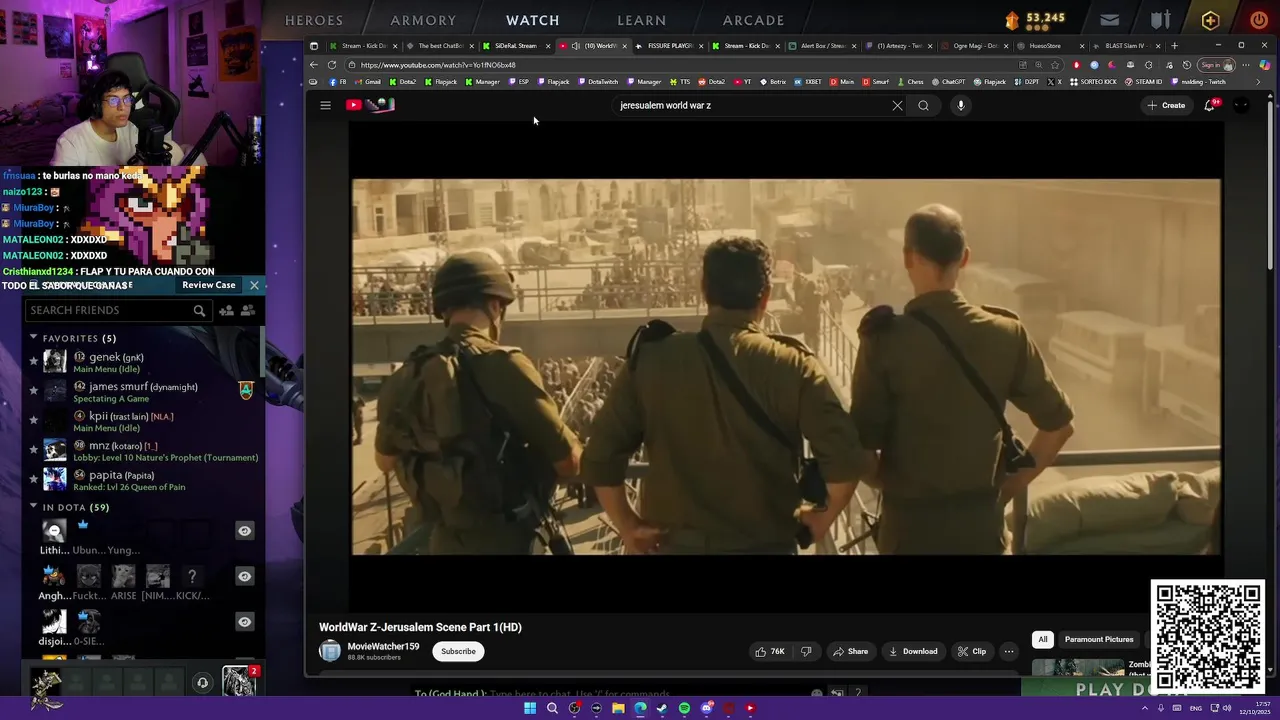The image size is (1280, 720).
Task: Open Steam from the taskbar
Action: tap(662, 708)
